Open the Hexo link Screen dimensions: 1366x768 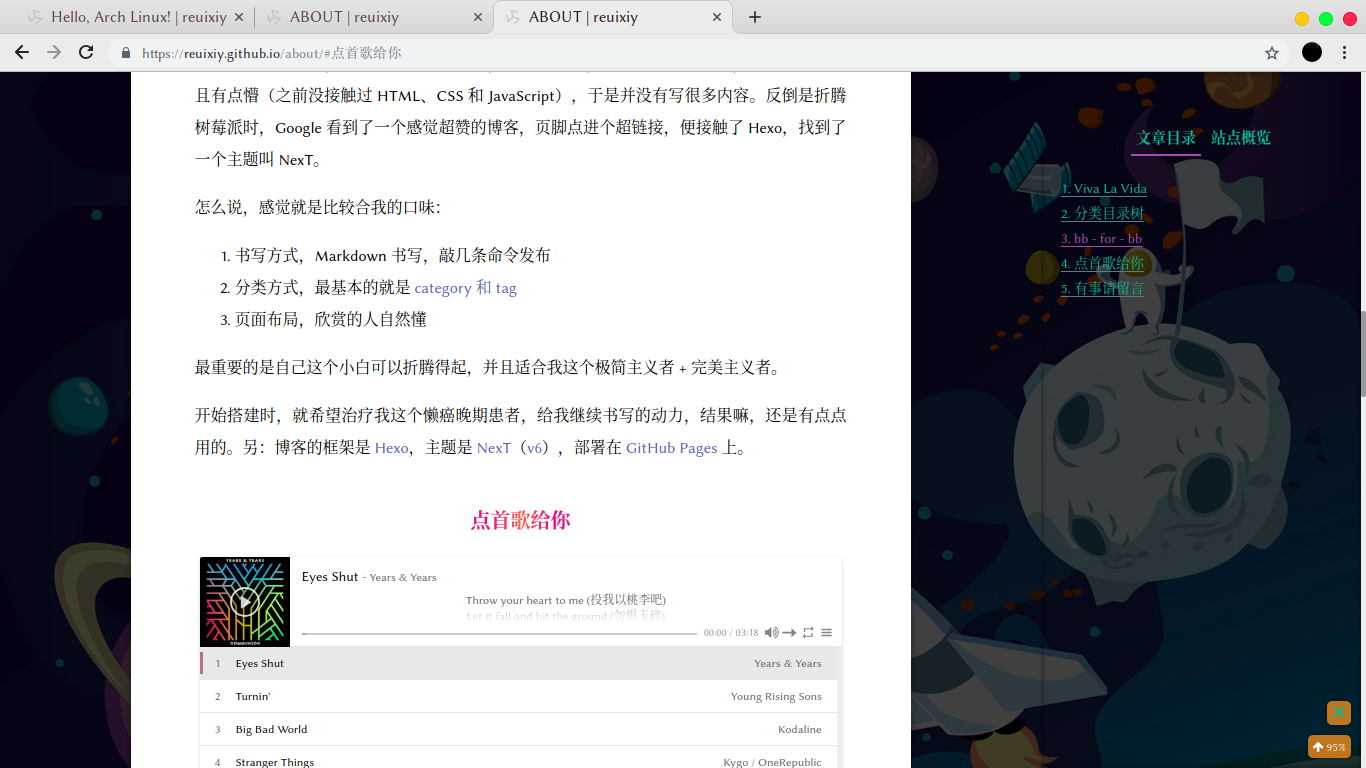pyautogui.click(x=391, y=448)
